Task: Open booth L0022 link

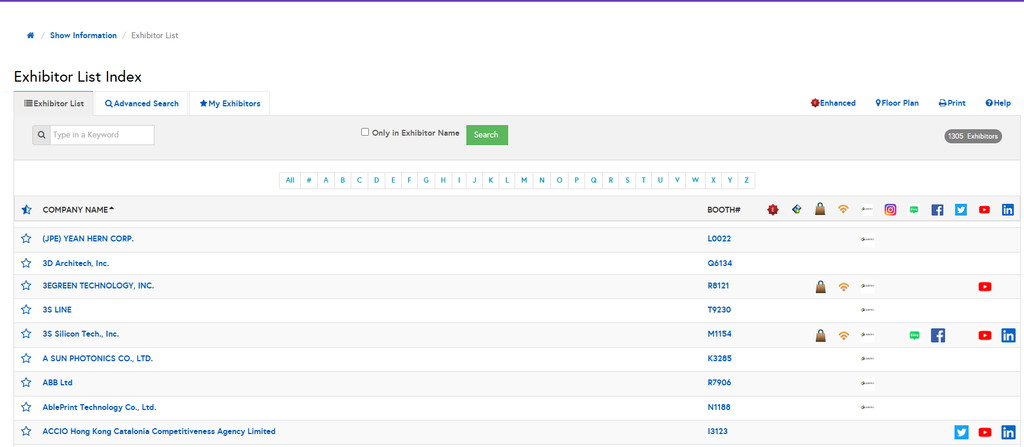Action: pyautogui.click(x=719, y=239)
